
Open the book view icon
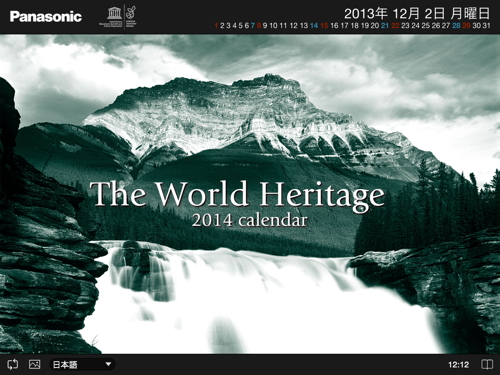click(487, 364)
